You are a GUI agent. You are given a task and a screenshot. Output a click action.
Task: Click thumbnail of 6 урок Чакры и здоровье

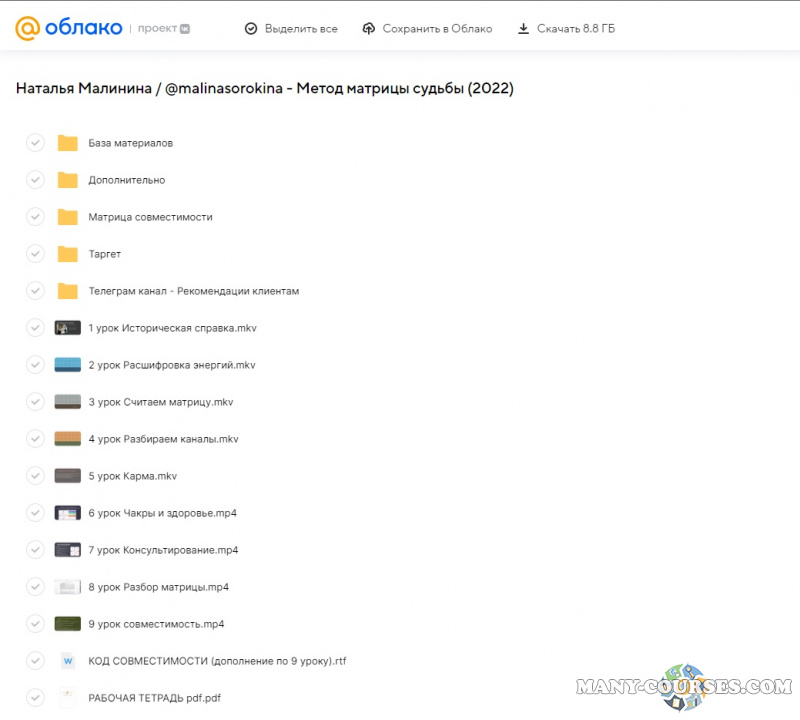[67, 513]
